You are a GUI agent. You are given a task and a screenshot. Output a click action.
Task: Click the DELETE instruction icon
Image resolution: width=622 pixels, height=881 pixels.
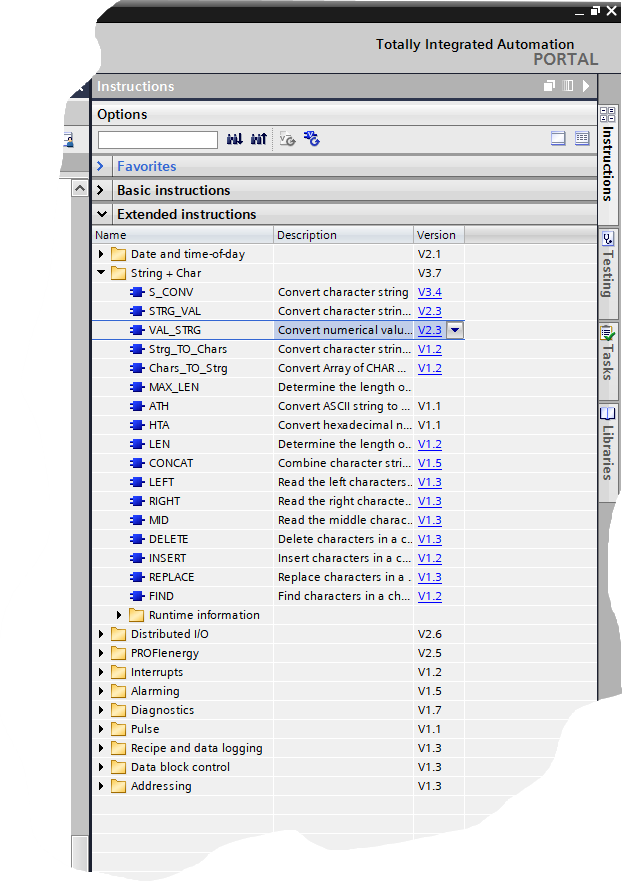click(x=137, y=539)
